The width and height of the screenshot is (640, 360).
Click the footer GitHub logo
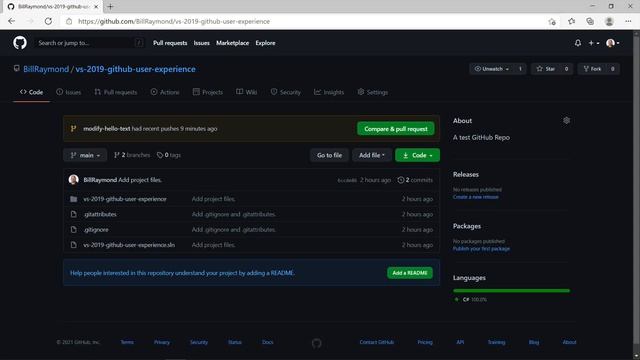click(317, 343)
